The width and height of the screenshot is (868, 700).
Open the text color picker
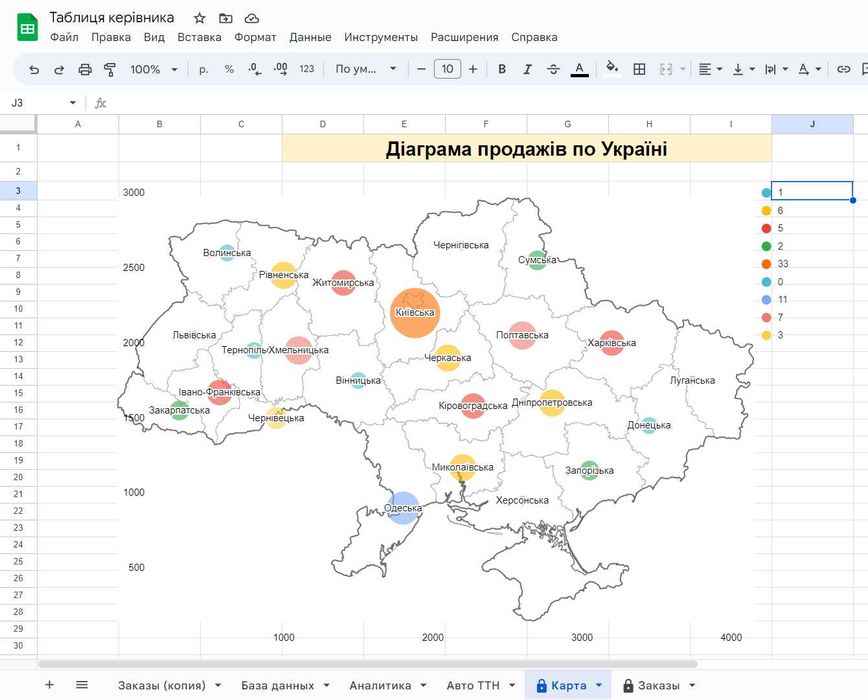click(x=580, y=70)
